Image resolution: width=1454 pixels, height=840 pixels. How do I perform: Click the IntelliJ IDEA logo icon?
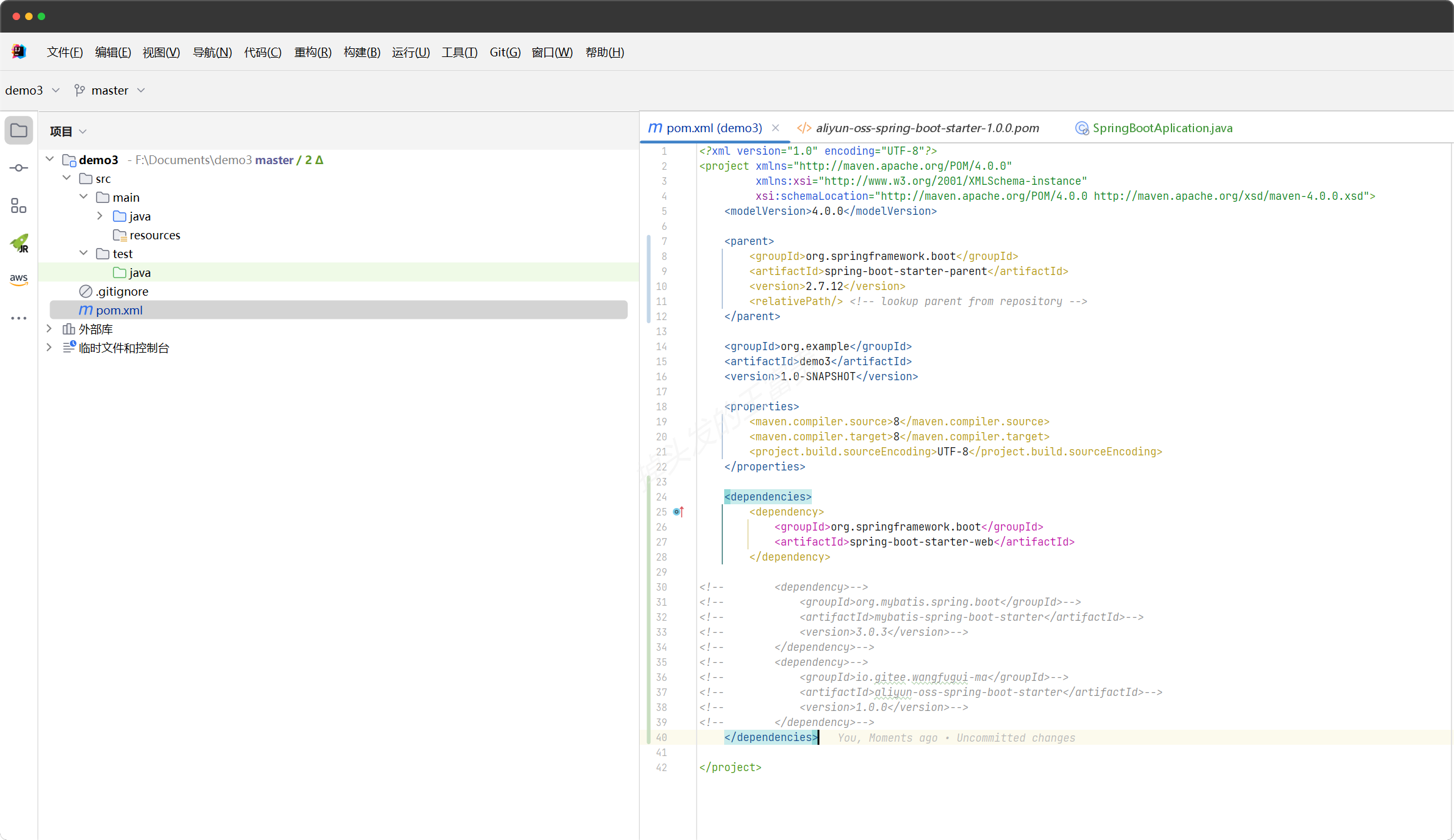tap(19, 52)
